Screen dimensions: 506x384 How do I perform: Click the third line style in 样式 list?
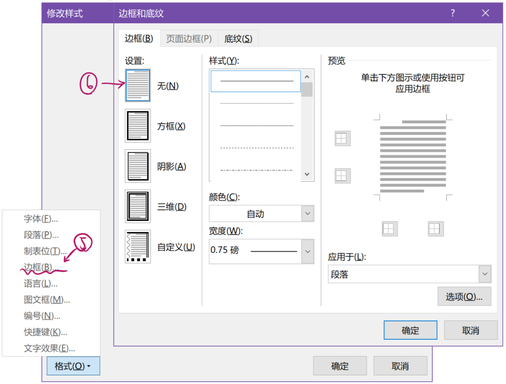(256, 126)
